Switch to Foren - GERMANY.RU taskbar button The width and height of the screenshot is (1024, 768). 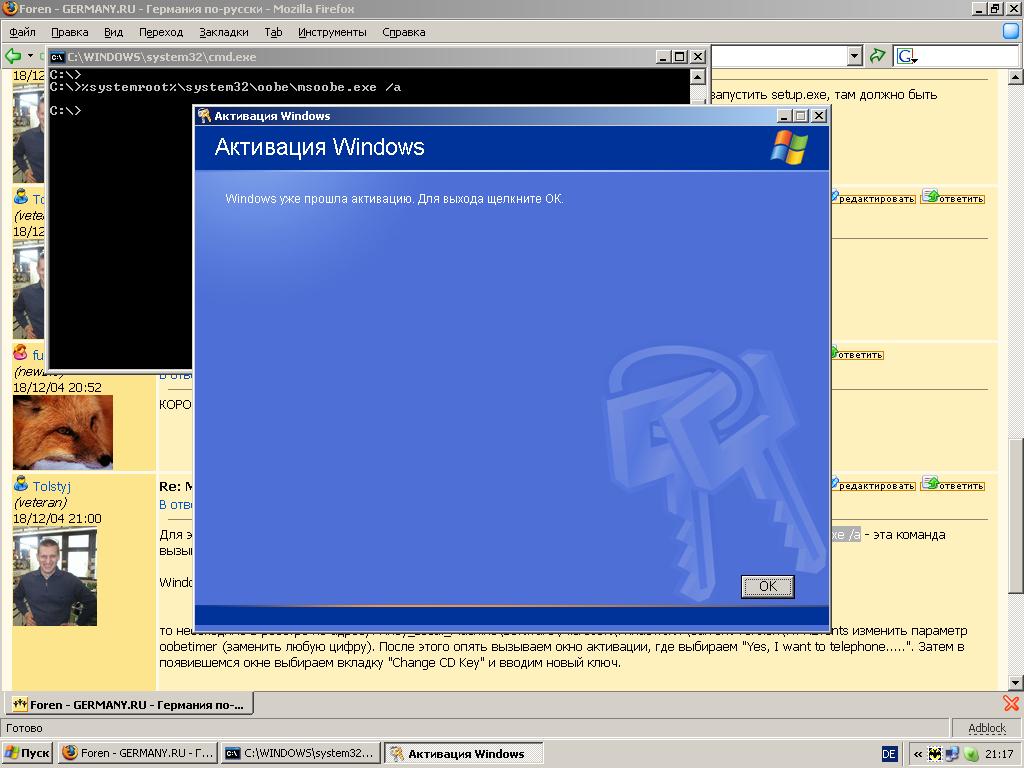pyautogui.click(x=138, y=753)
